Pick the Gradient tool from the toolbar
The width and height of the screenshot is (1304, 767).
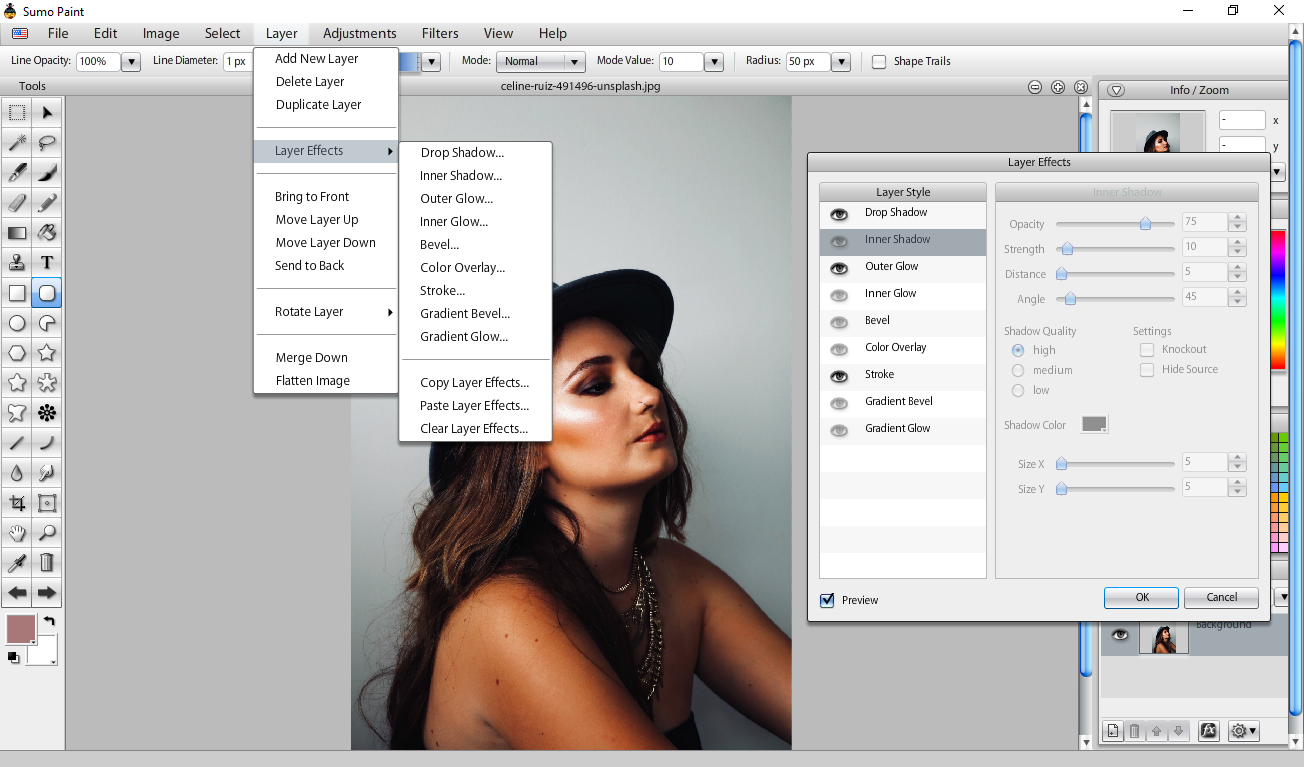pos(16,233)
